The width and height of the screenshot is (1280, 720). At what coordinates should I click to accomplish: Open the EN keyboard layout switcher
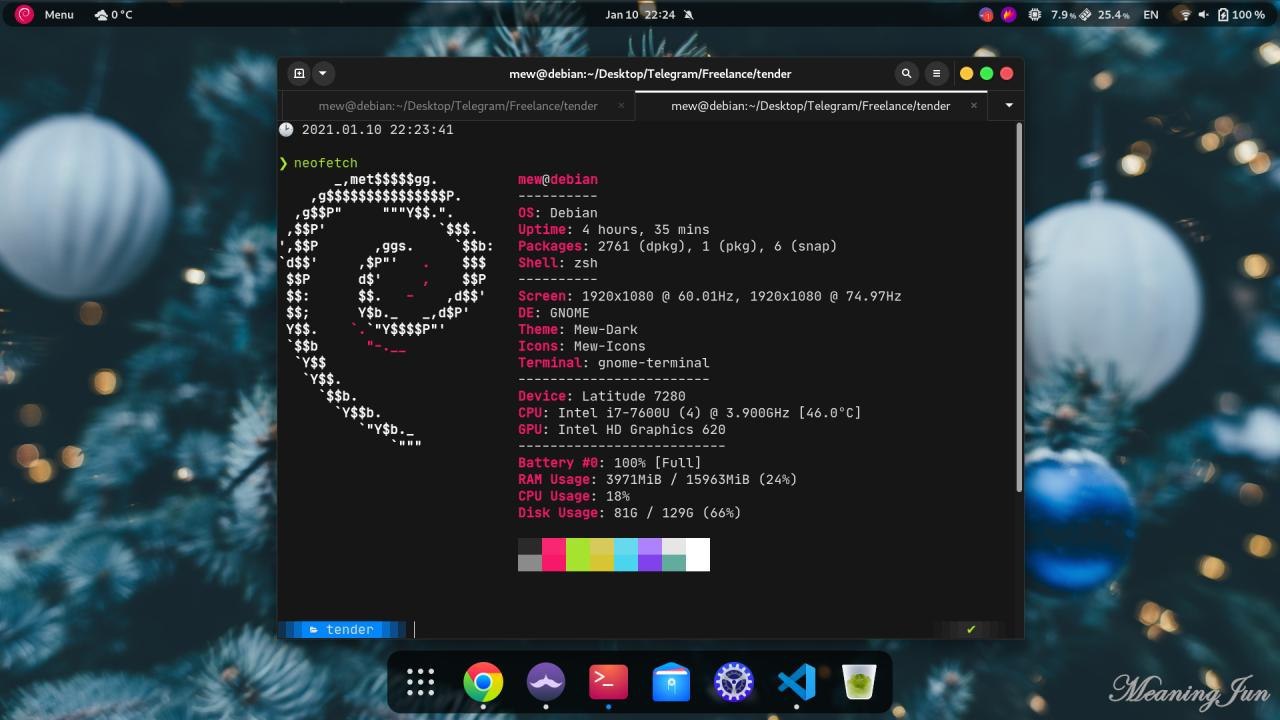pyautogui.click(x=1151, y=15)
